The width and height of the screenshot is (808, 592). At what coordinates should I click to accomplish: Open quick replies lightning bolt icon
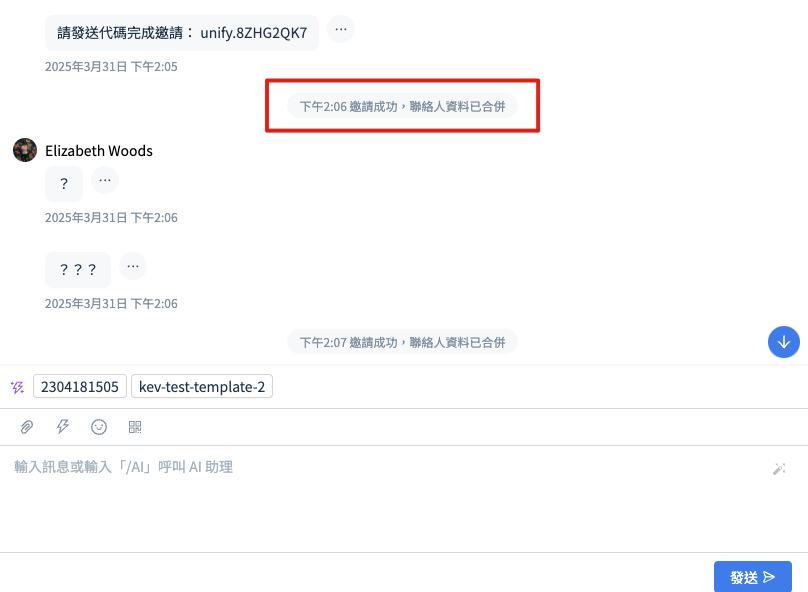(63, 427)
